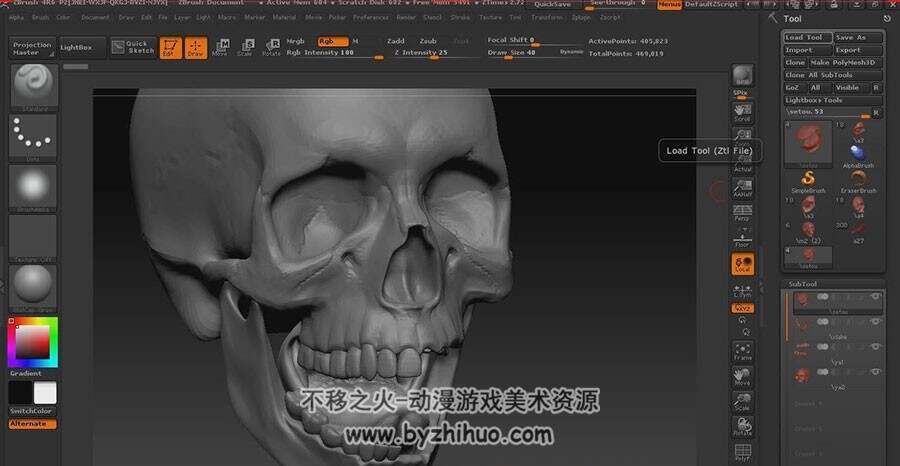
Task: Toggle PolyF polyframe display
Action: click(x=743, y=453)
